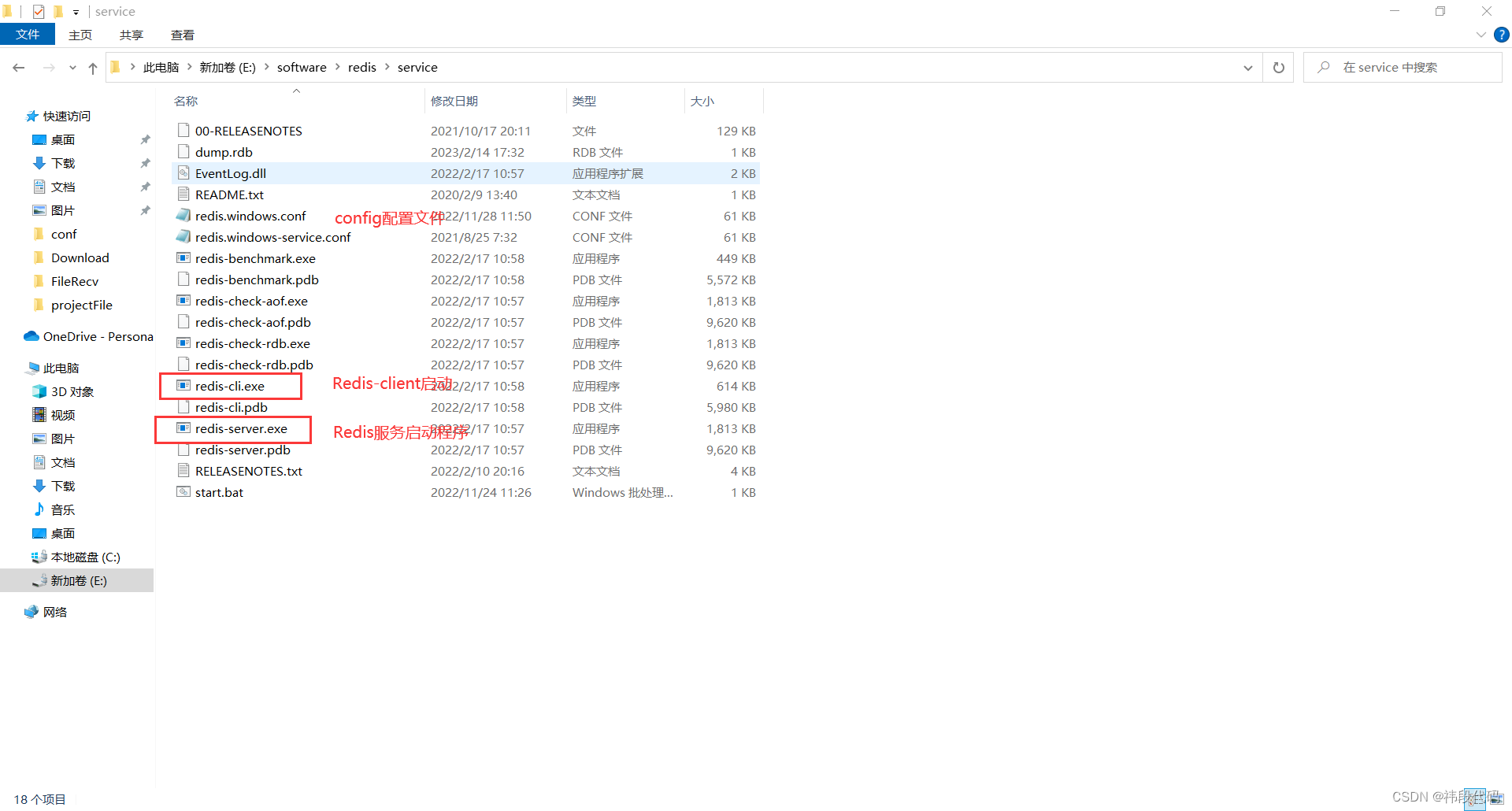This screenshot has height=811, width=1512.
Task: Select the redis.windows.conf file icon
Action: [183, 216]
